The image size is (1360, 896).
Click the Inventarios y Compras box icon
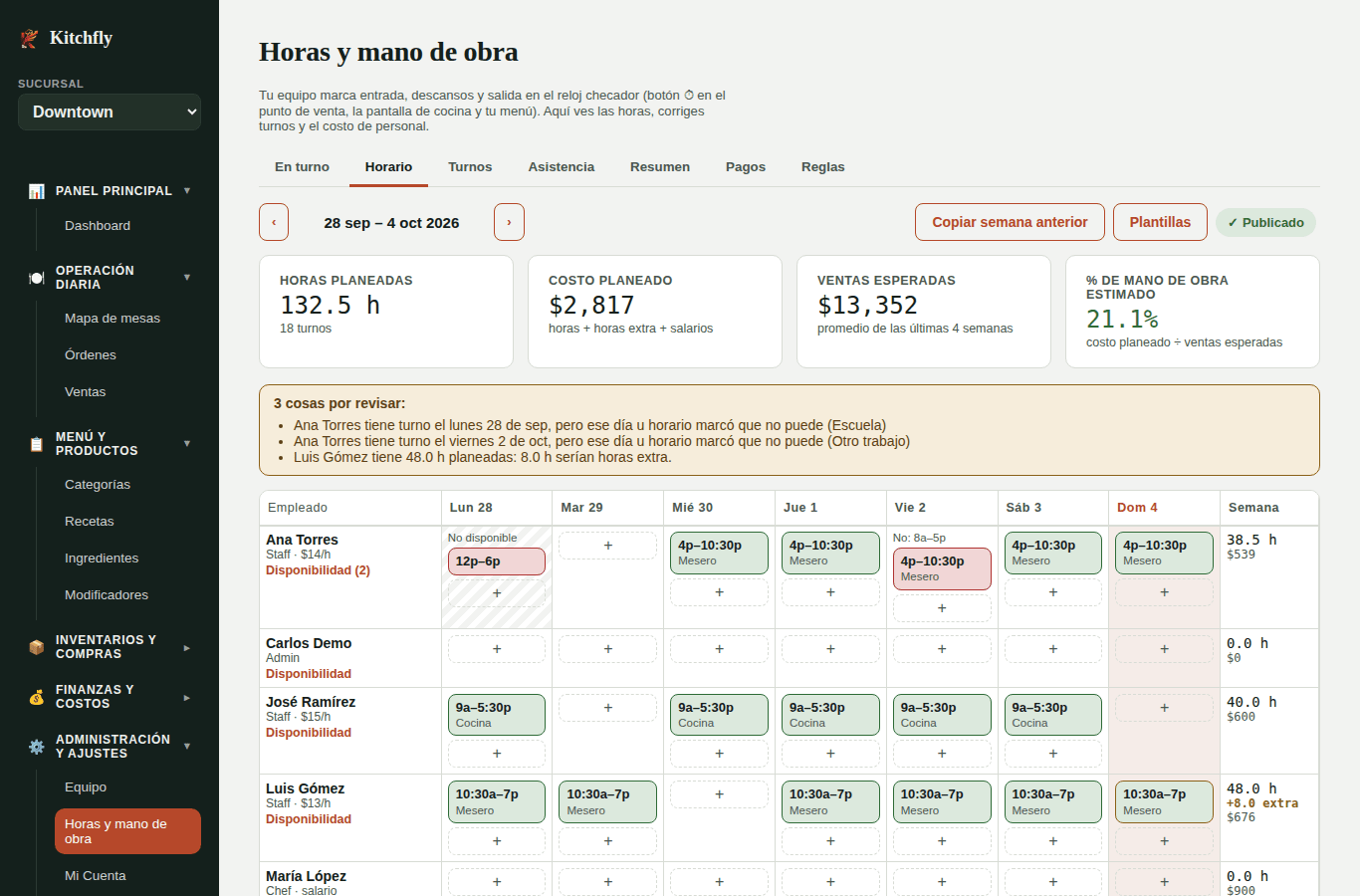coord(37,647)
